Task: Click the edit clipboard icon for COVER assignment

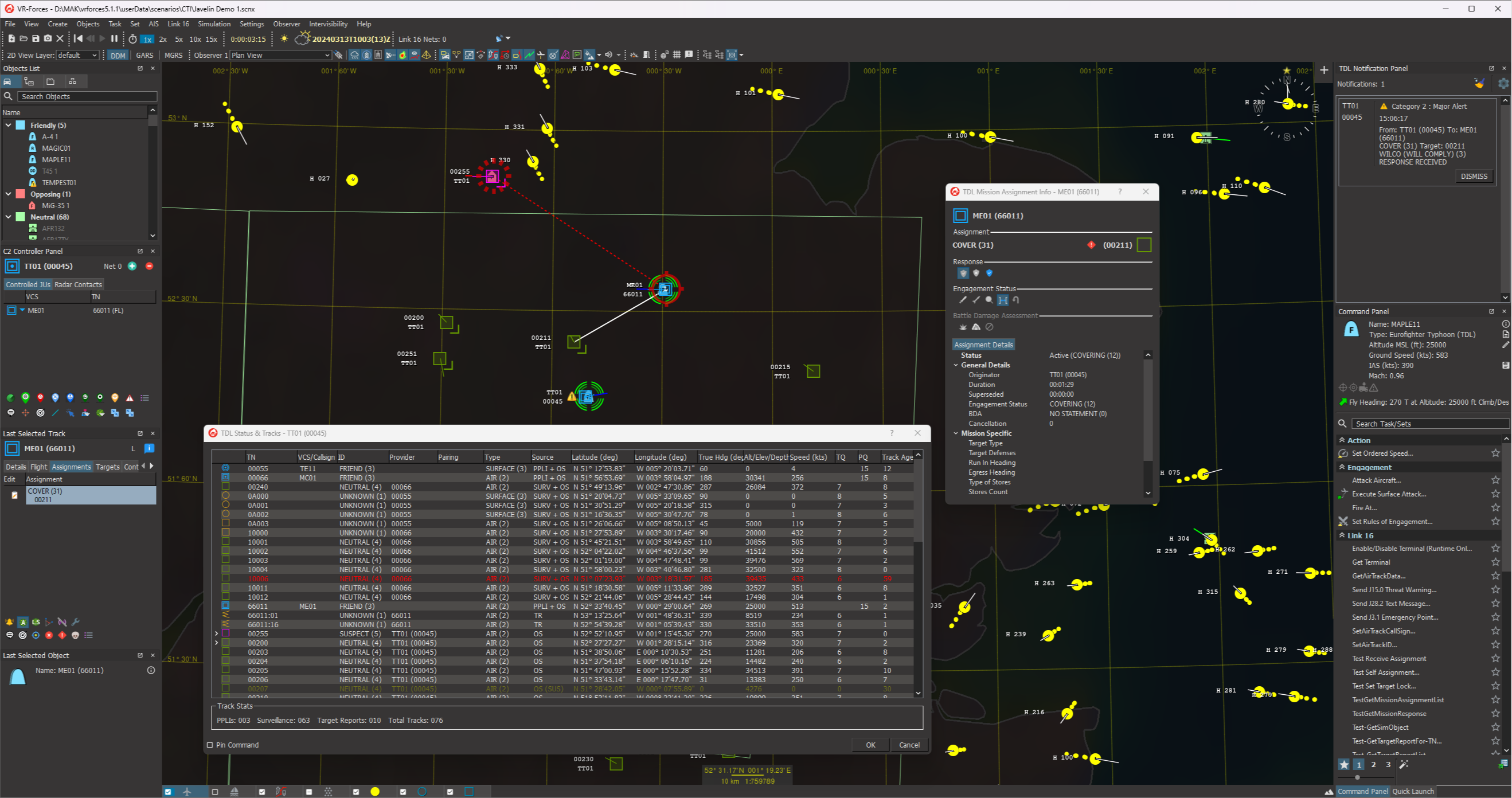Action: [x=15, y=495]
